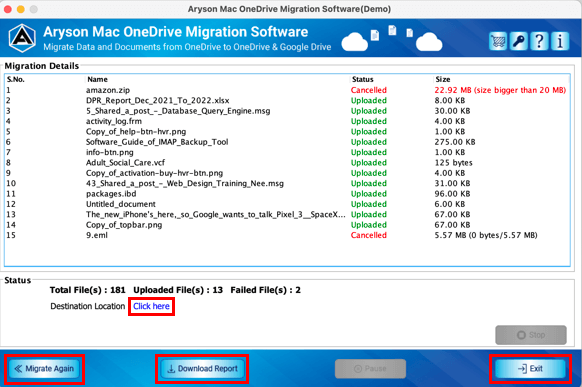Select The_new_iPhone's_here file row
This screenshot has width=582, height=387.
(287, 215)
